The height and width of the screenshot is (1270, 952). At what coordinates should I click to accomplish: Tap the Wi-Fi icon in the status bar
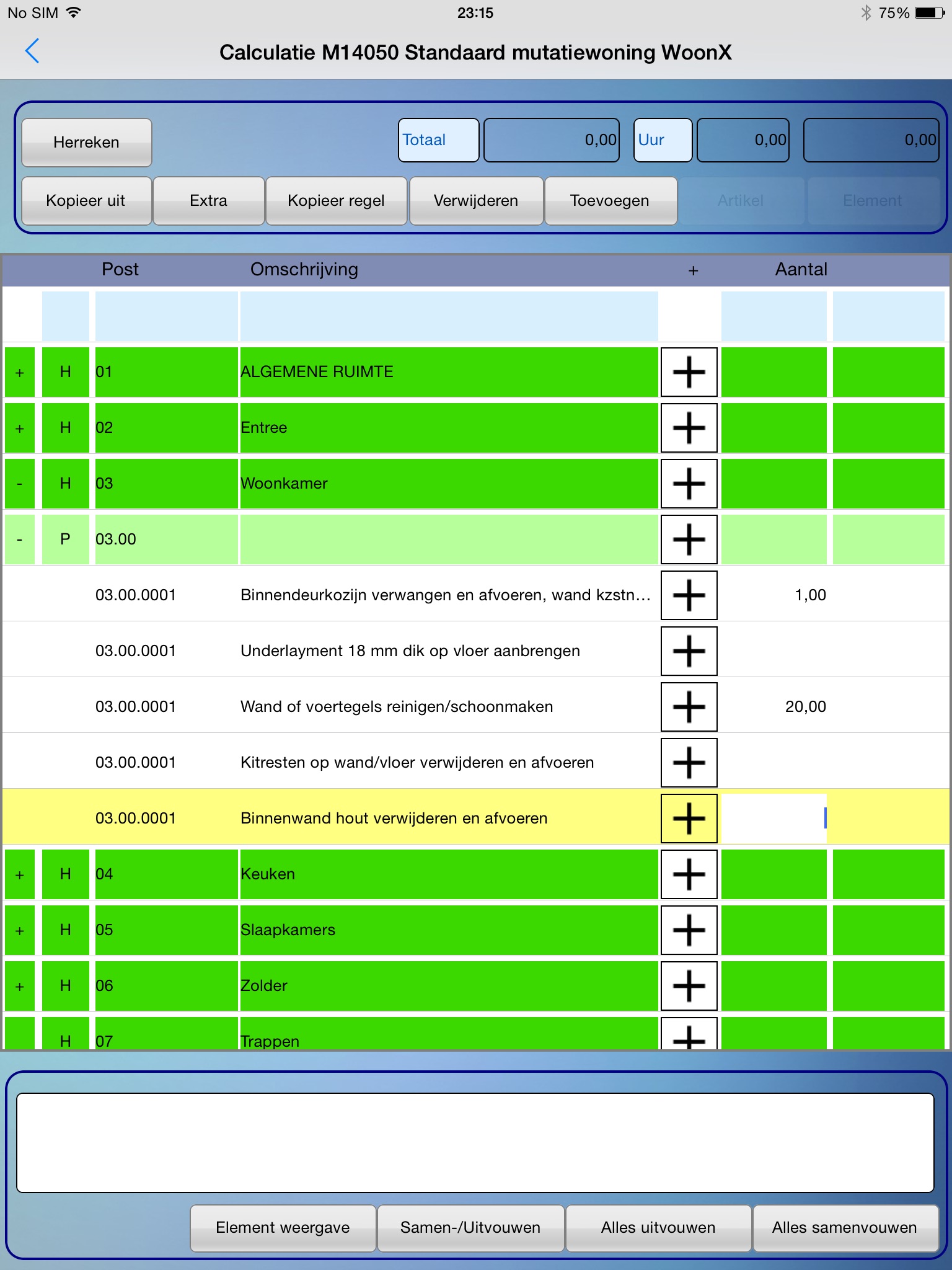(x=73, y=12)
